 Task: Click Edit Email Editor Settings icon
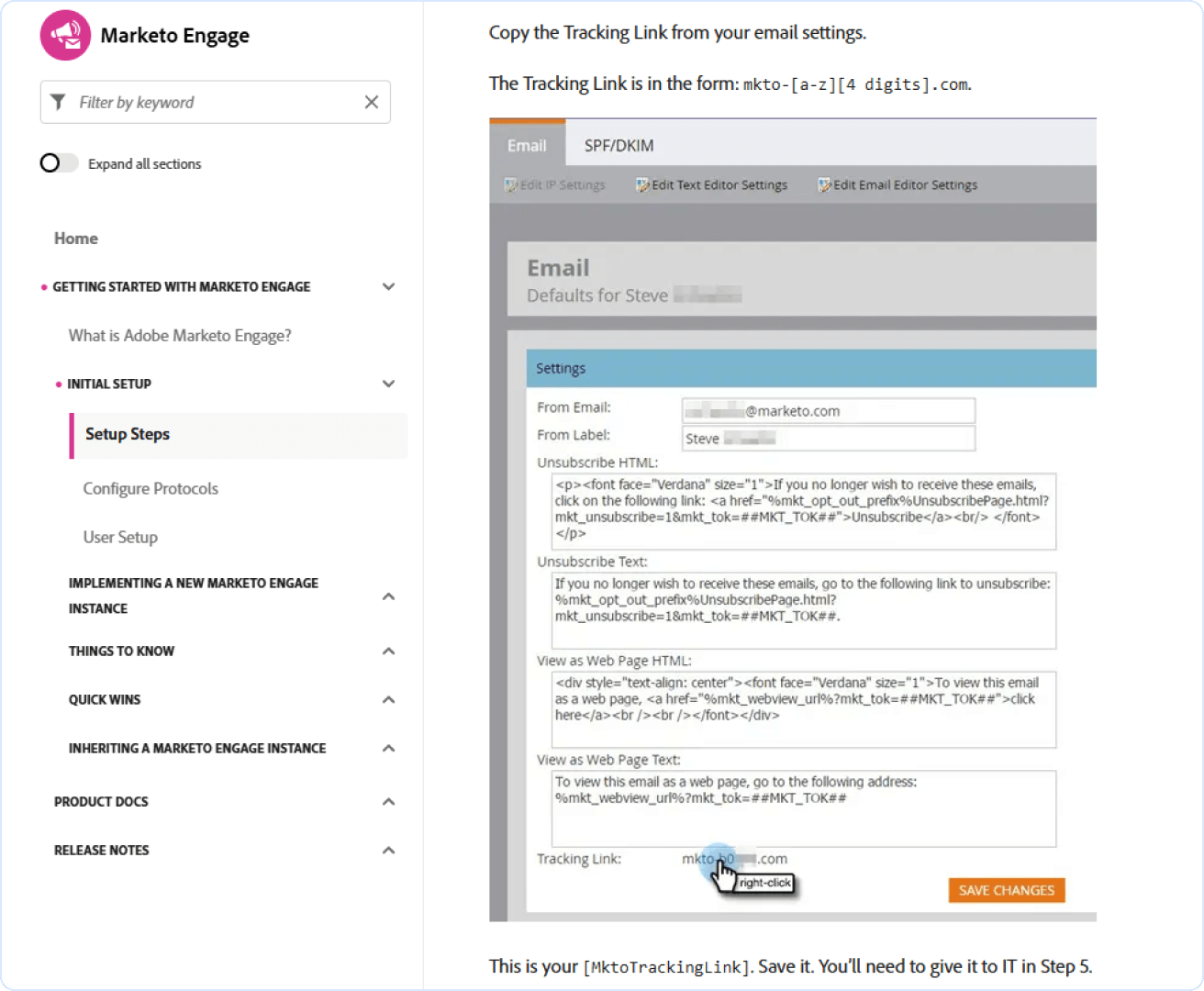point(825,185)
